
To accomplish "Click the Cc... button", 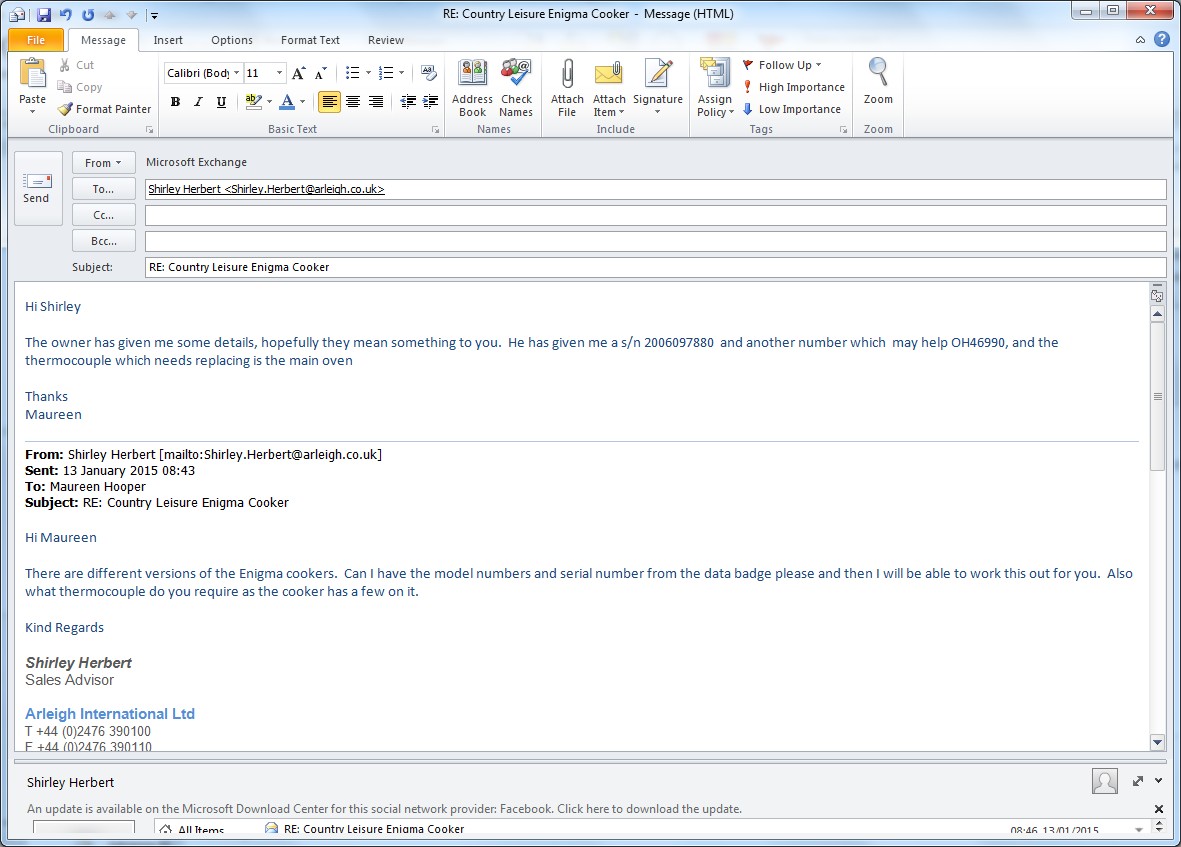I will click(104, 215).
